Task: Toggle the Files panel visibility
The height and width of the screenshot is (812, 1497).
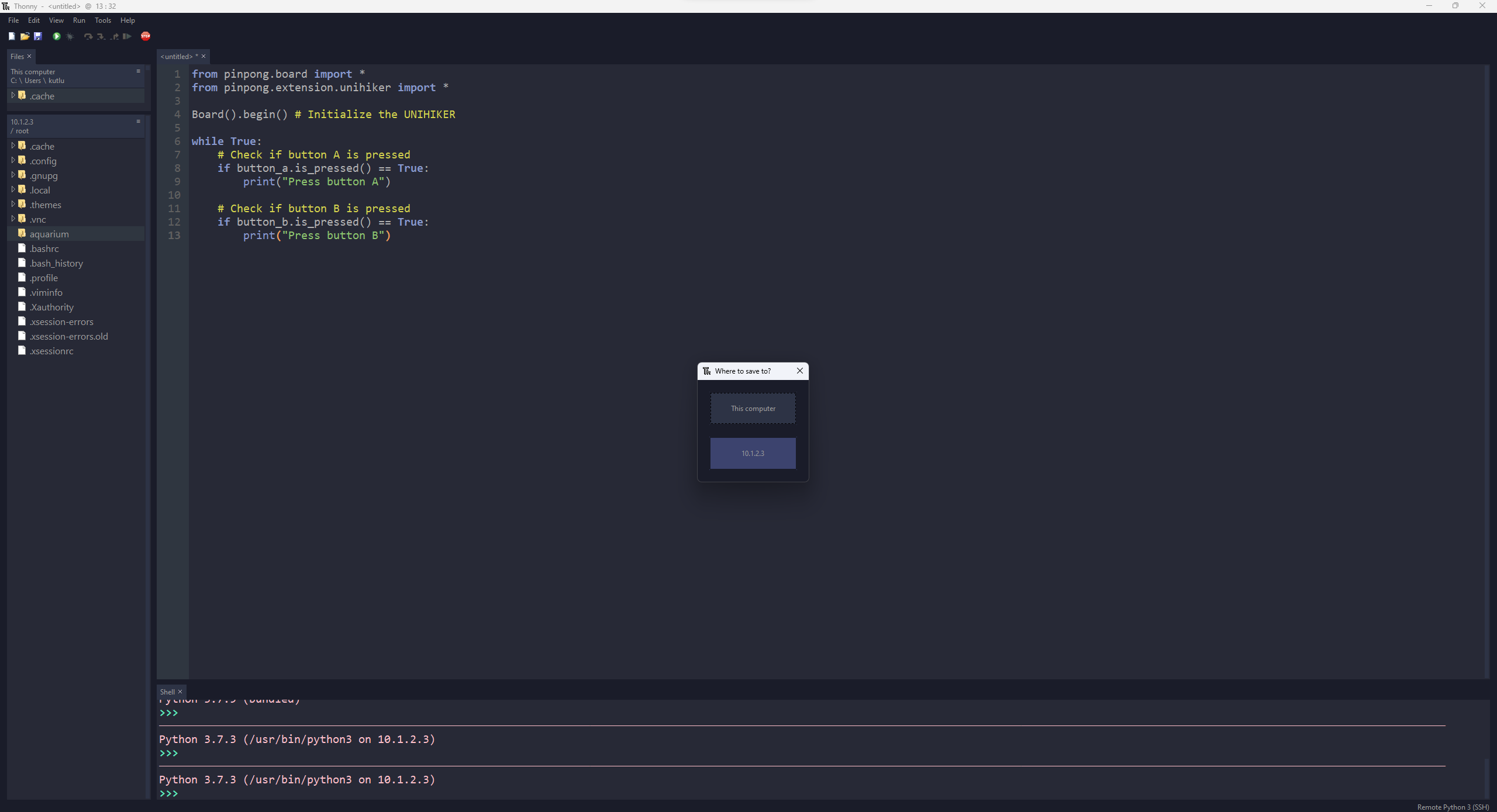Action: [29, 56]
